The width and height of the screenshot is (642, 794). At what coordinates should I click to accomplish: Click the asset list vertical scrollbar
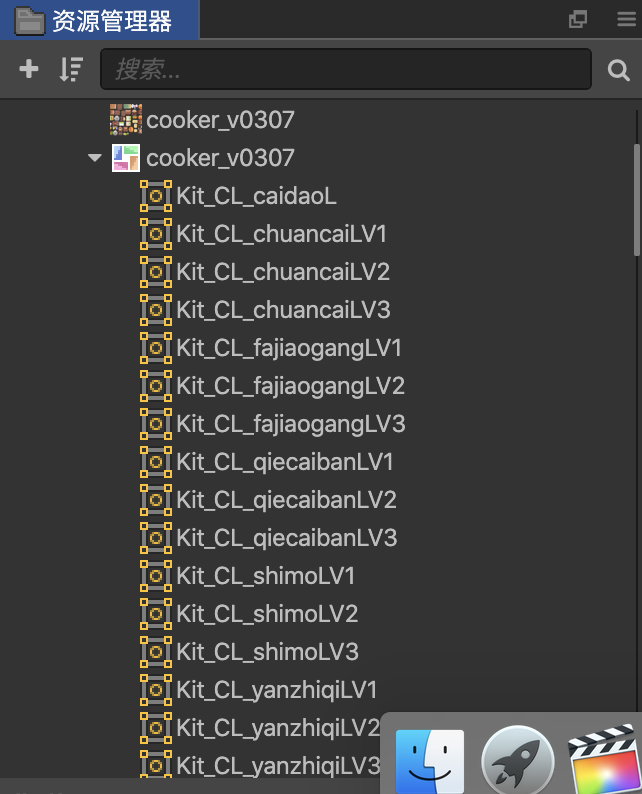pos(637,200)
